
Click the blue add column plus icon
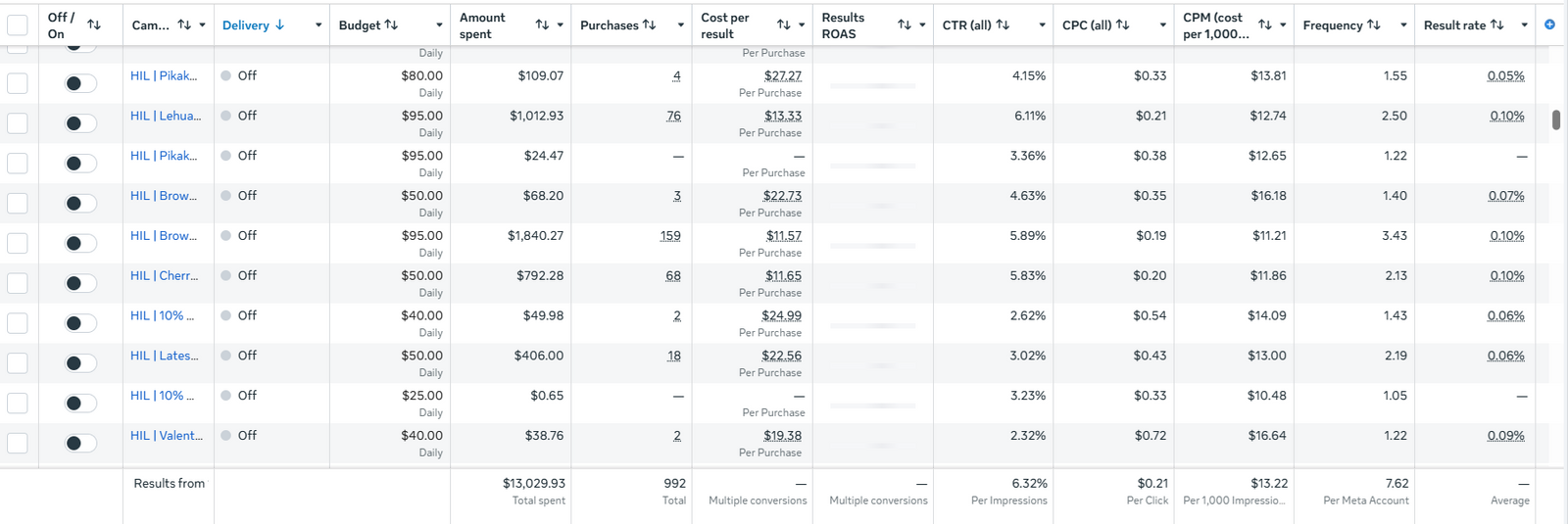[1549, 24]
